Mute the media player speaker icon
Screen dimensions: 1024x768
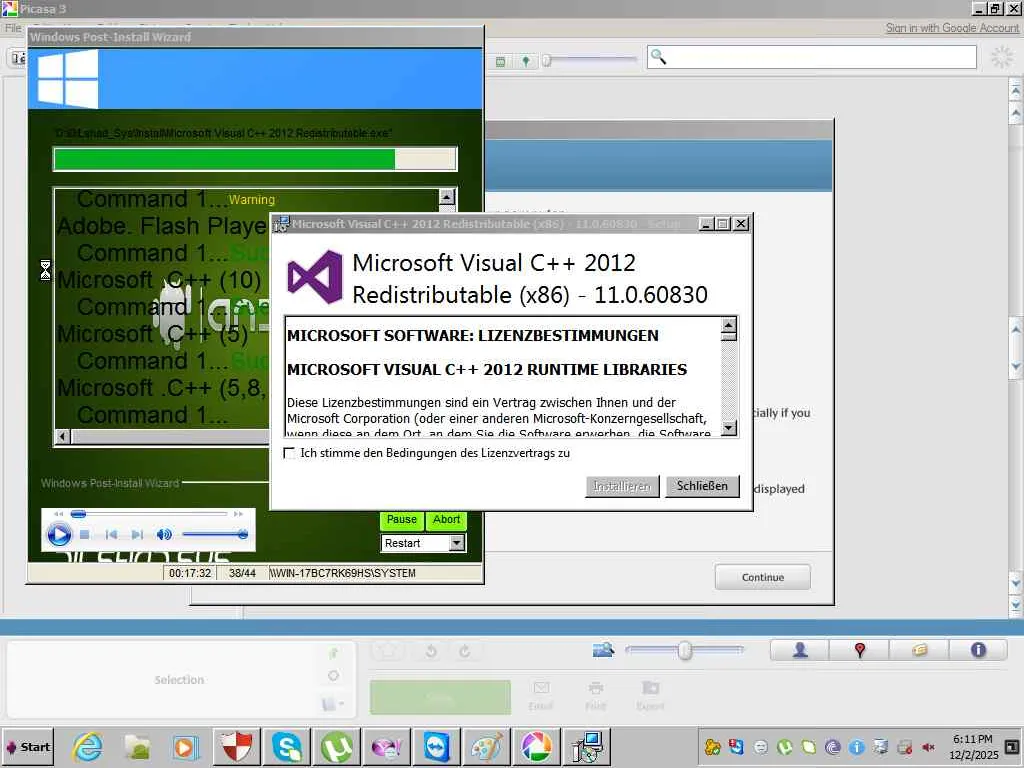(x=164, y=535)
